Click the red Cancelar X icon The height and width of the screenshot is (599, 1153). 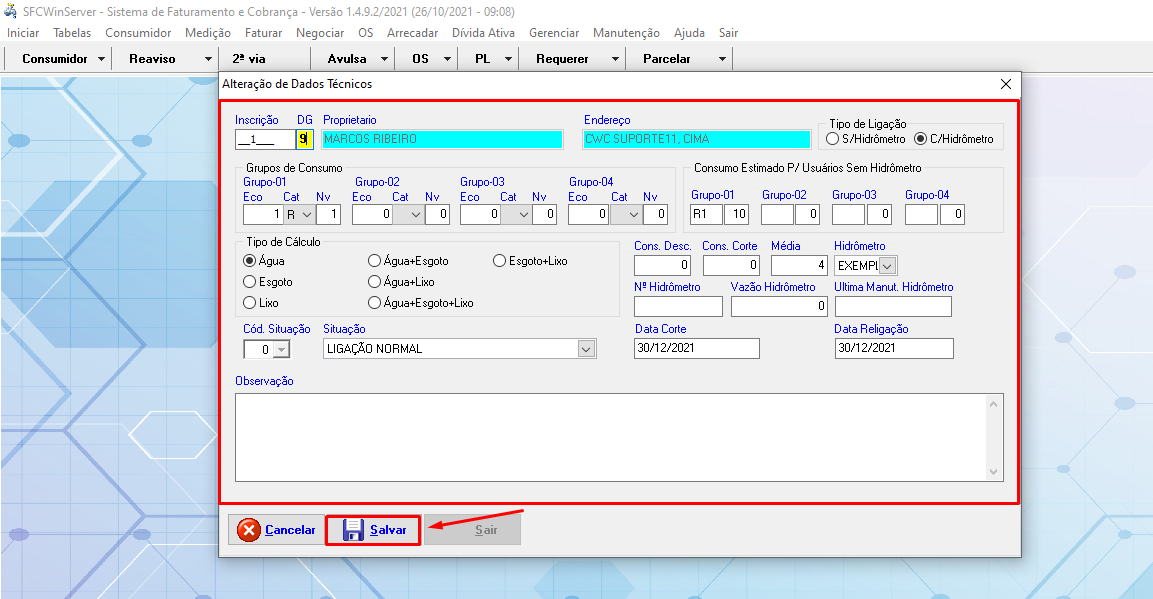(249, 530)
